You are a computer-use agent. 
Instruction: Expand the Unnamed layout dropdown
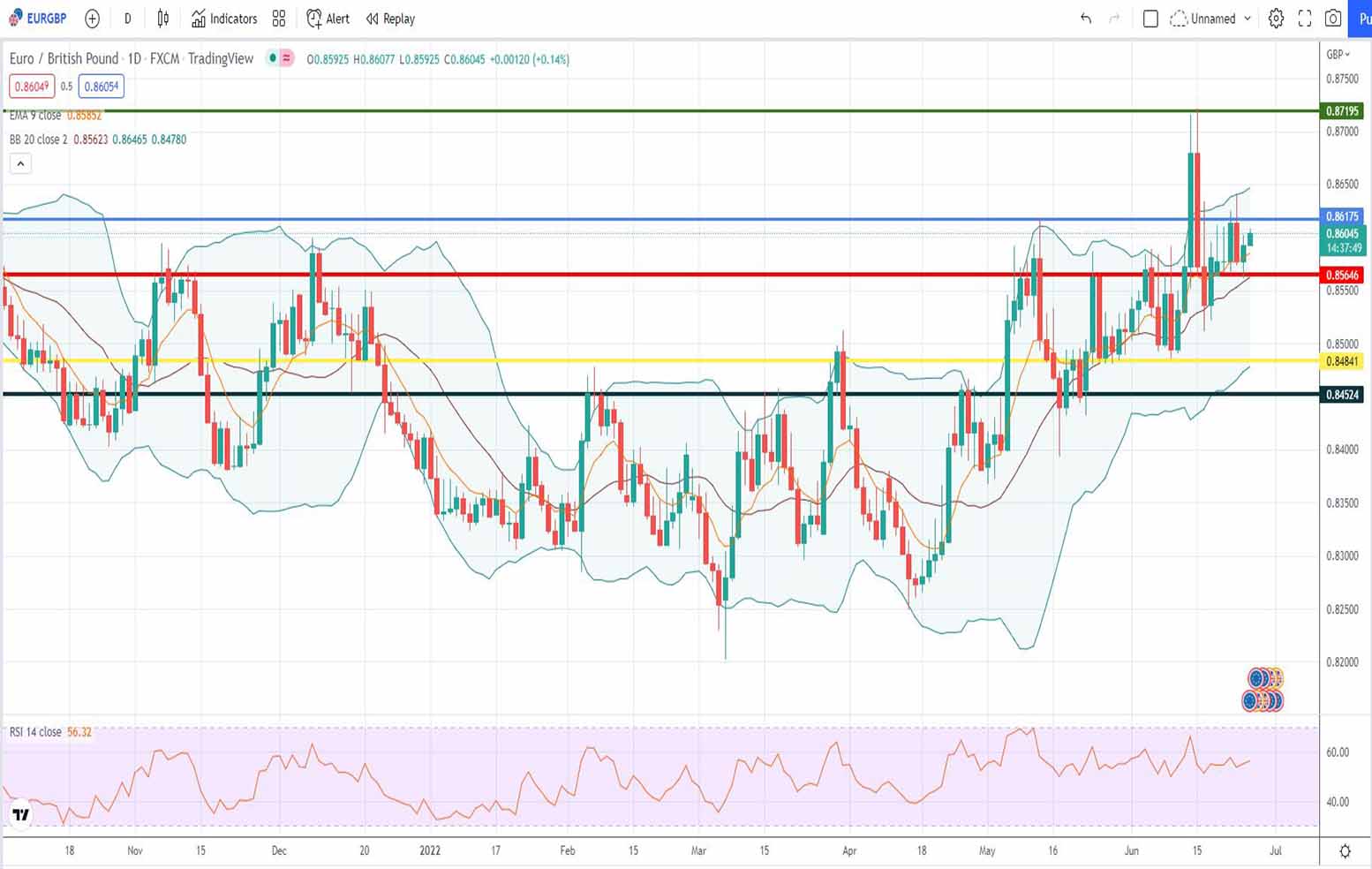(x=1248, y=19)
